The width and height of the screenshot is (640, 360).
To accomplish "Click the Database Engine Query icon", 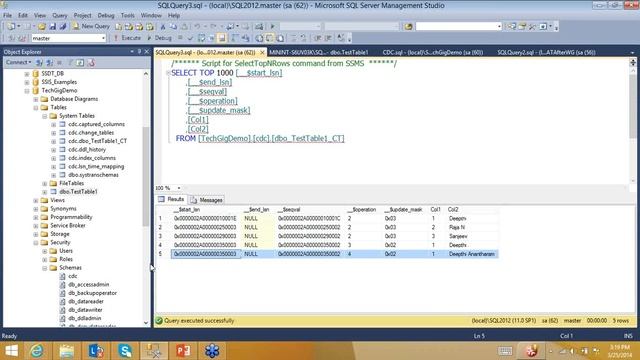I will click(x=118, y=27).
